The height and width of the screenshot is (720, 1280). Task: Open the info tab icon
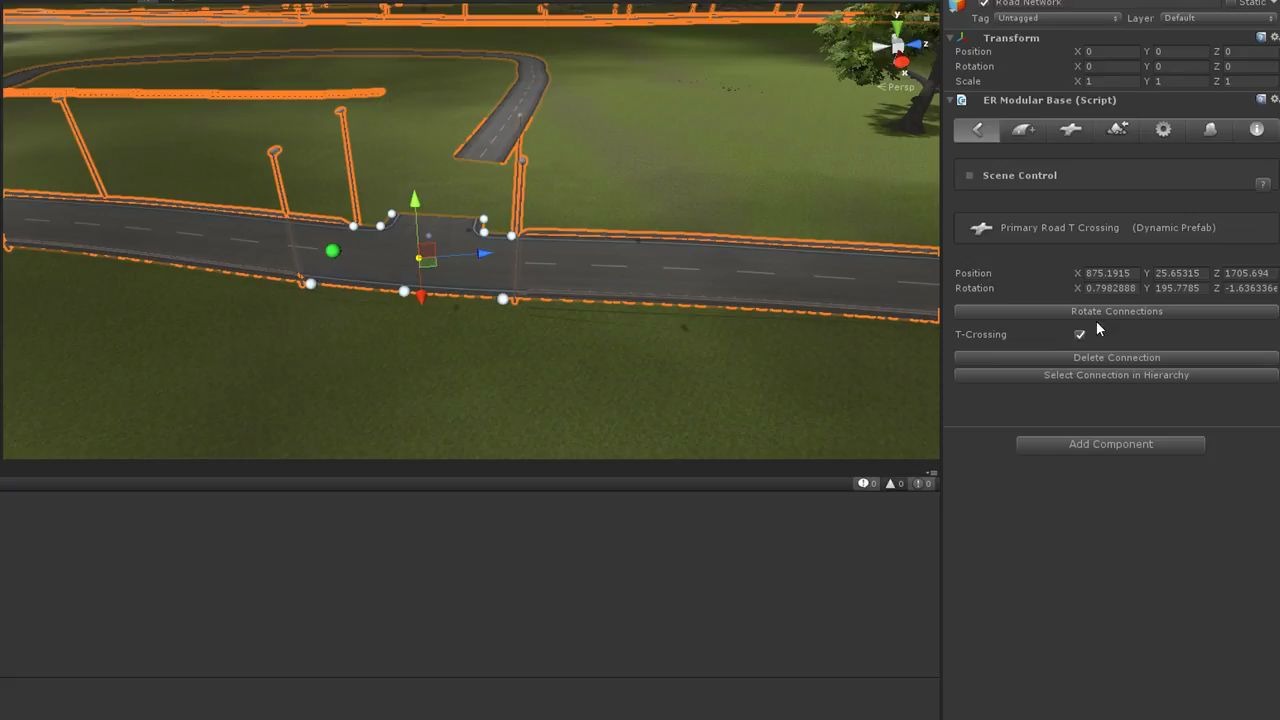tap(1257, 130)
